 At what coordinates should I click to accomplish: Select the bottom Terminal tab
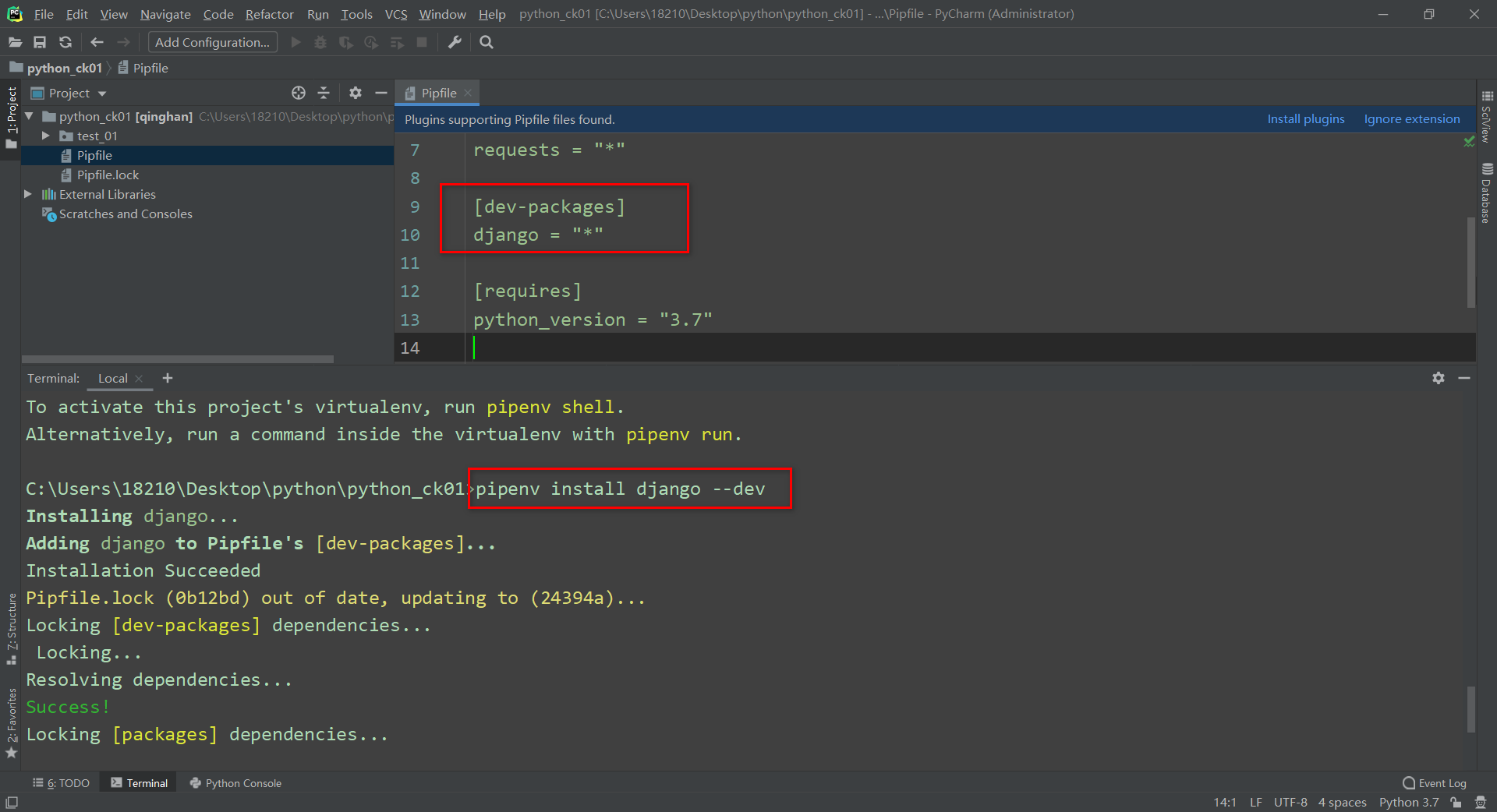pos(139,783)
